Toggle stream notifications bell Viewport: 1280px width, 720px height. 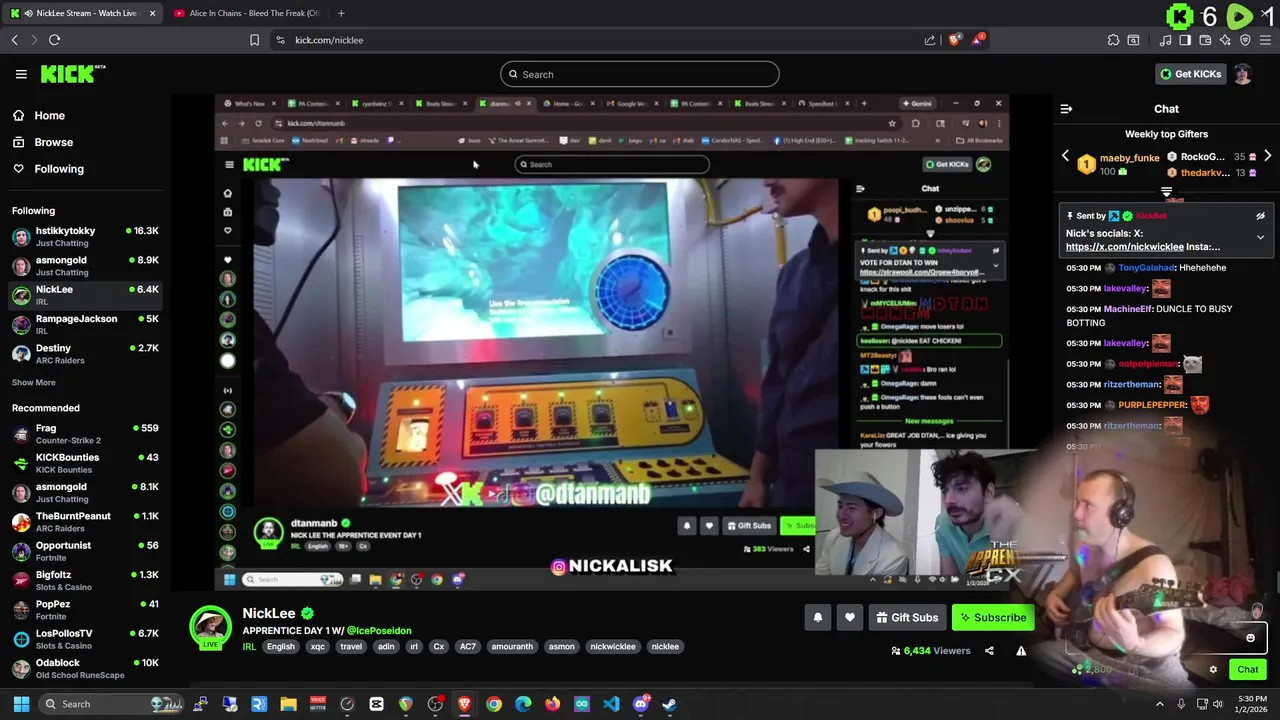(x=817, y=618)
